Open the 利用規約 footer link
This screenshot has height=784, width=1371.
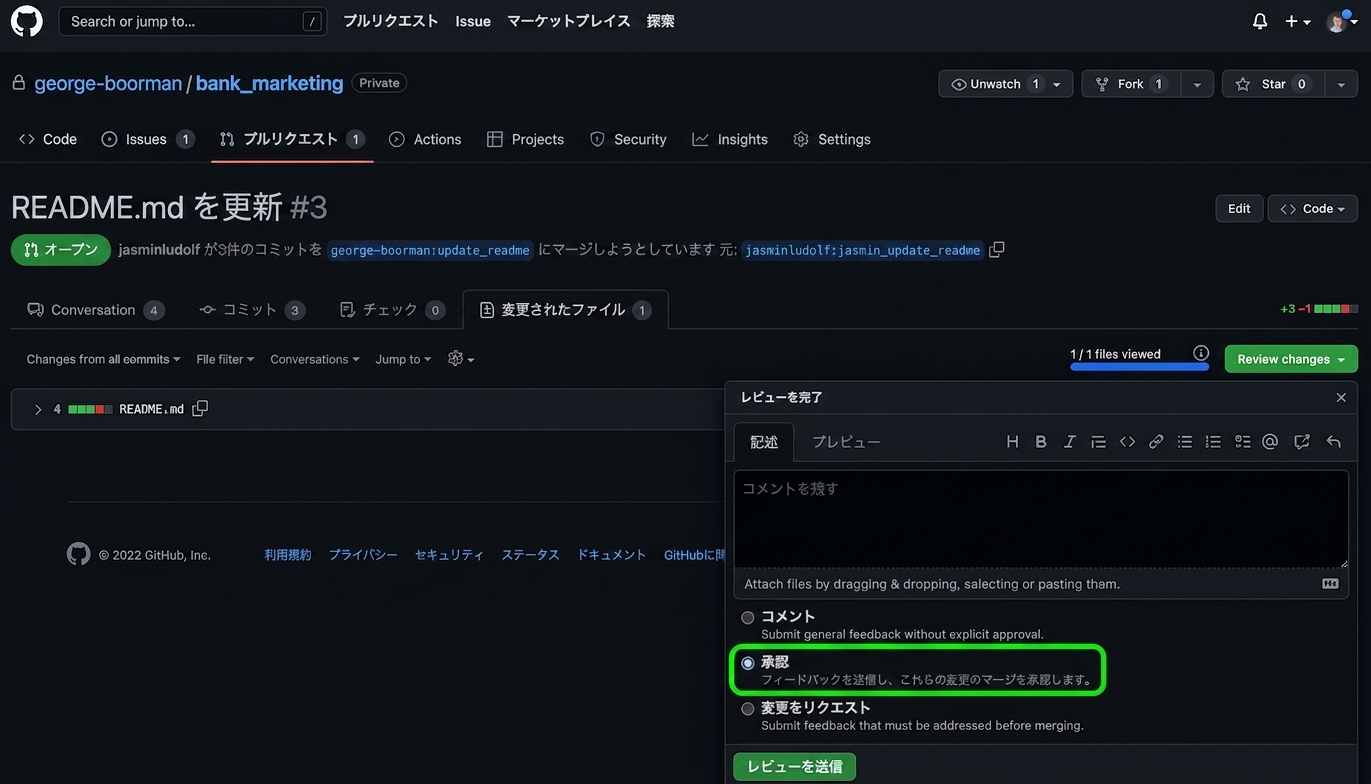click(288, 555)
